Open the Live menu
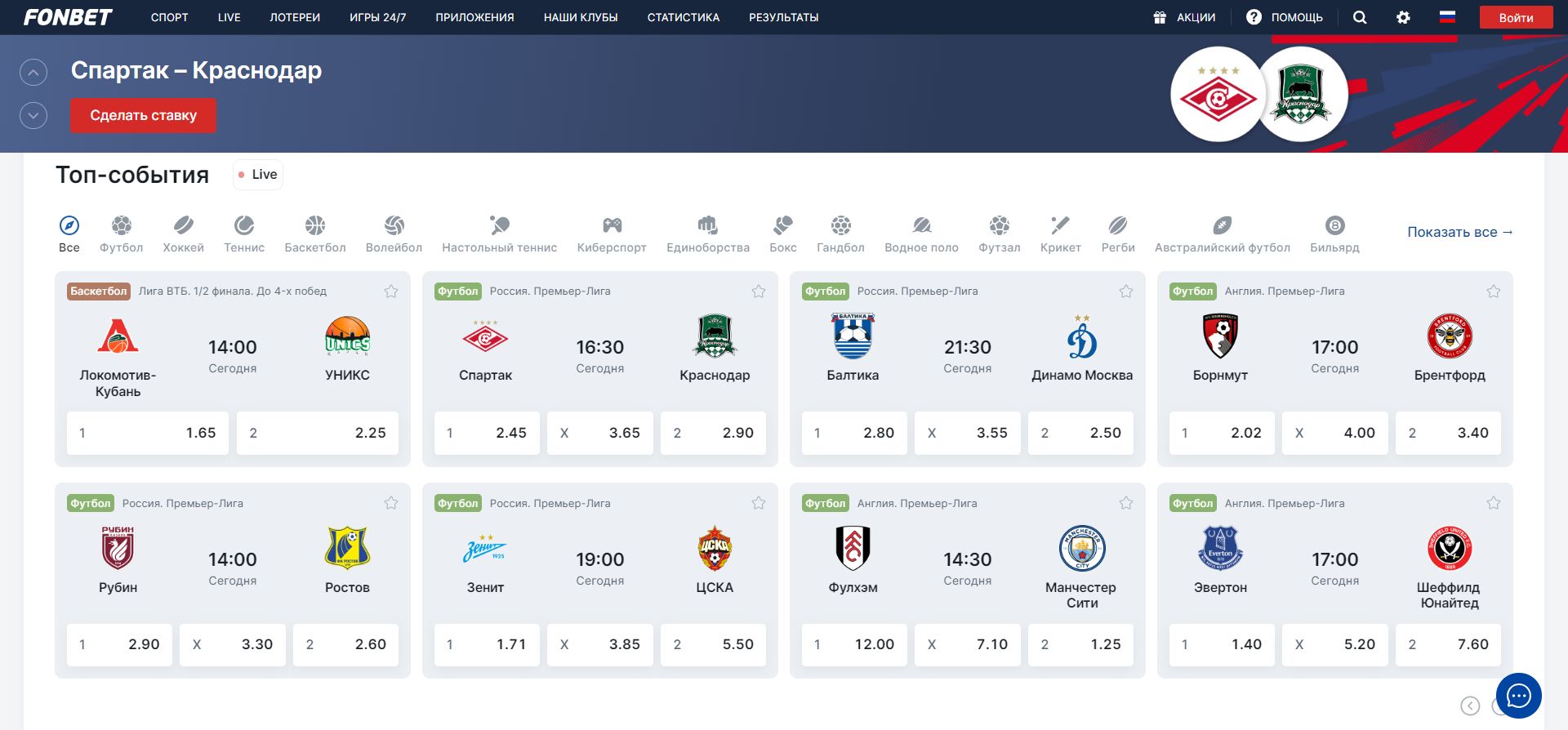This screenshot has width=1568, height=730. coord(229,17)
